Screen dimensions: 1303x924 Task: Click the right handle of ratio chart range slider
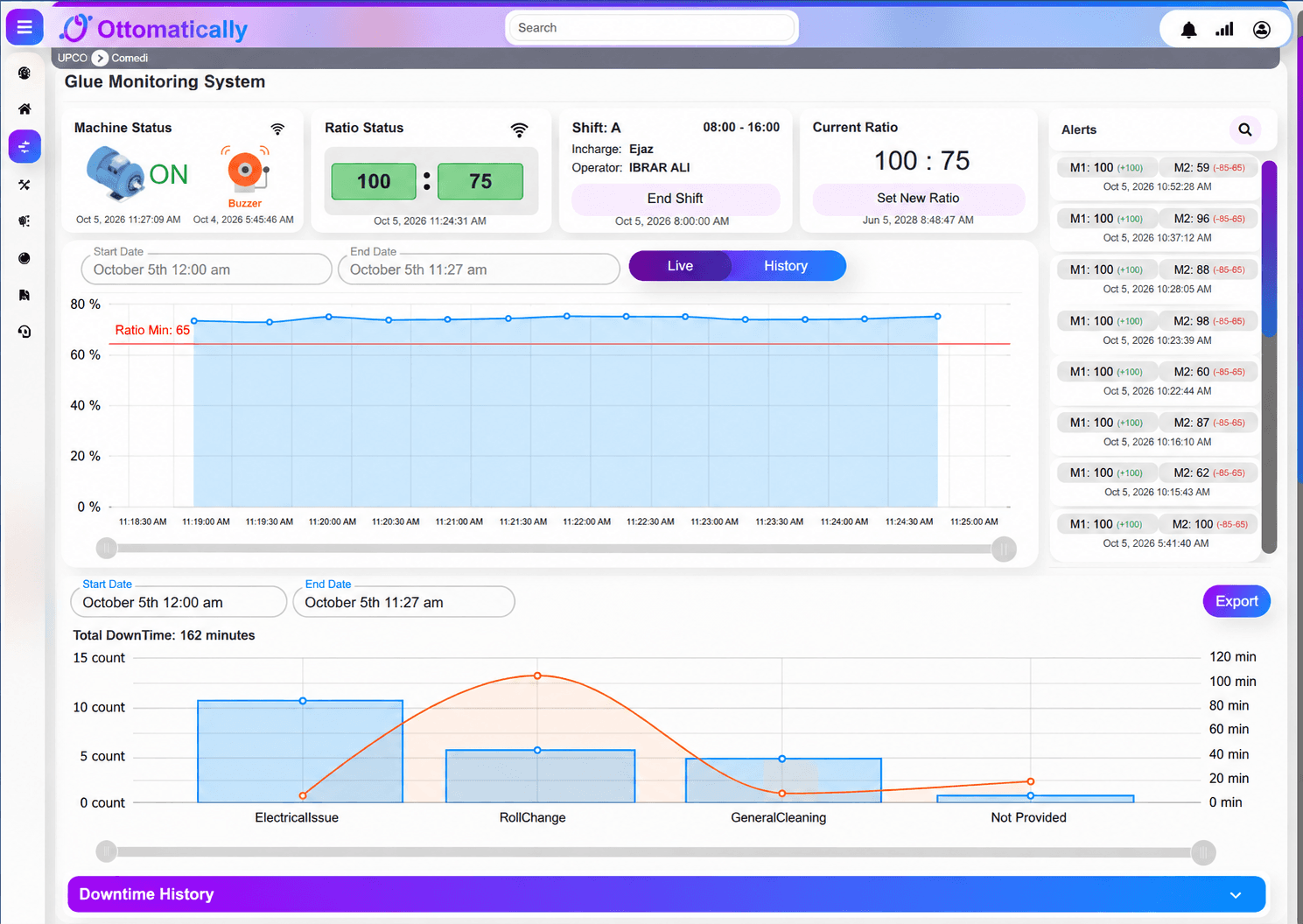pos(1004,549)
